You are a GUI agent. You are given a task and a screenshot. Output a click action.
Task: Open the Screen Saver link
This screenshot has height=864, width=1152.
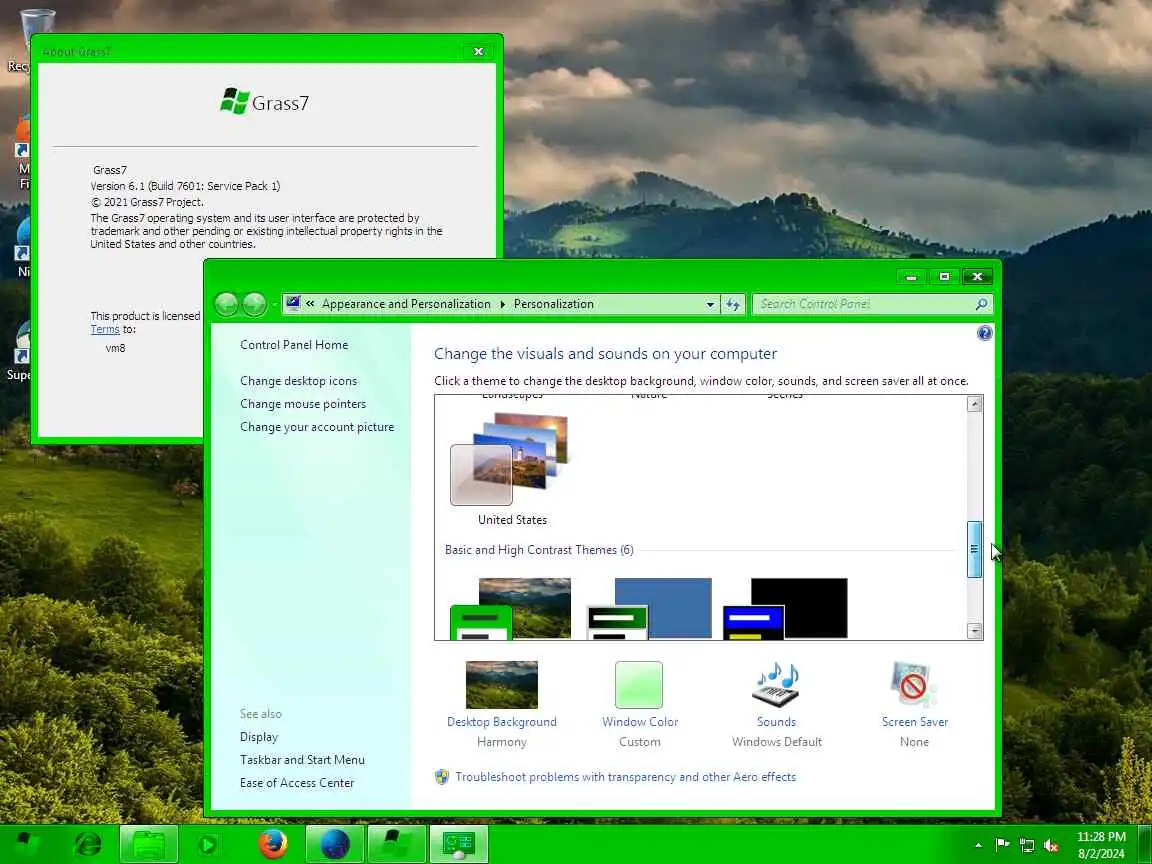tap(915, 722)
